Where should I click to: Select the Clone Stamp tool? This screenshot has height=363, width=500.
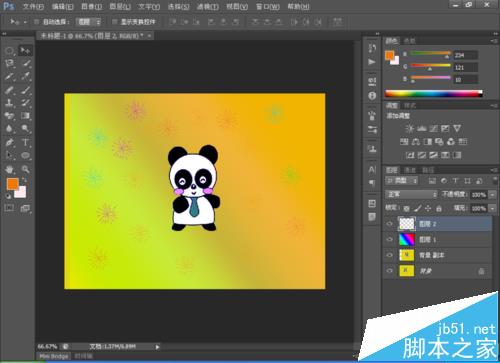[10, 103]
